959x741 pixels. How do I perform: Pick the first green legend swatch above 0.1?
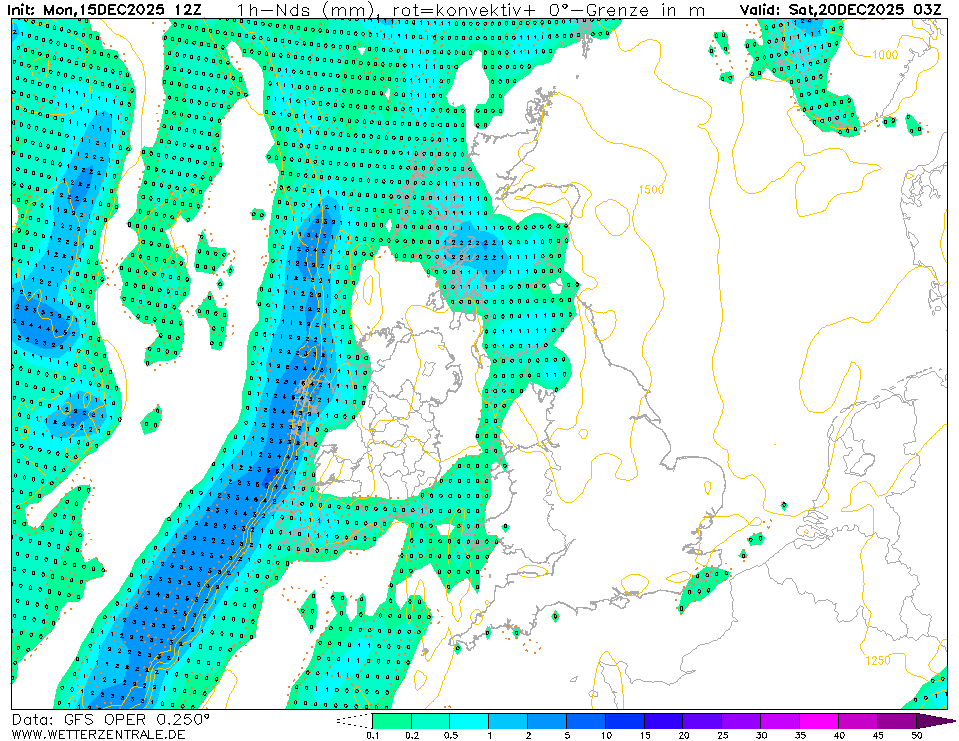pos(391,720)
